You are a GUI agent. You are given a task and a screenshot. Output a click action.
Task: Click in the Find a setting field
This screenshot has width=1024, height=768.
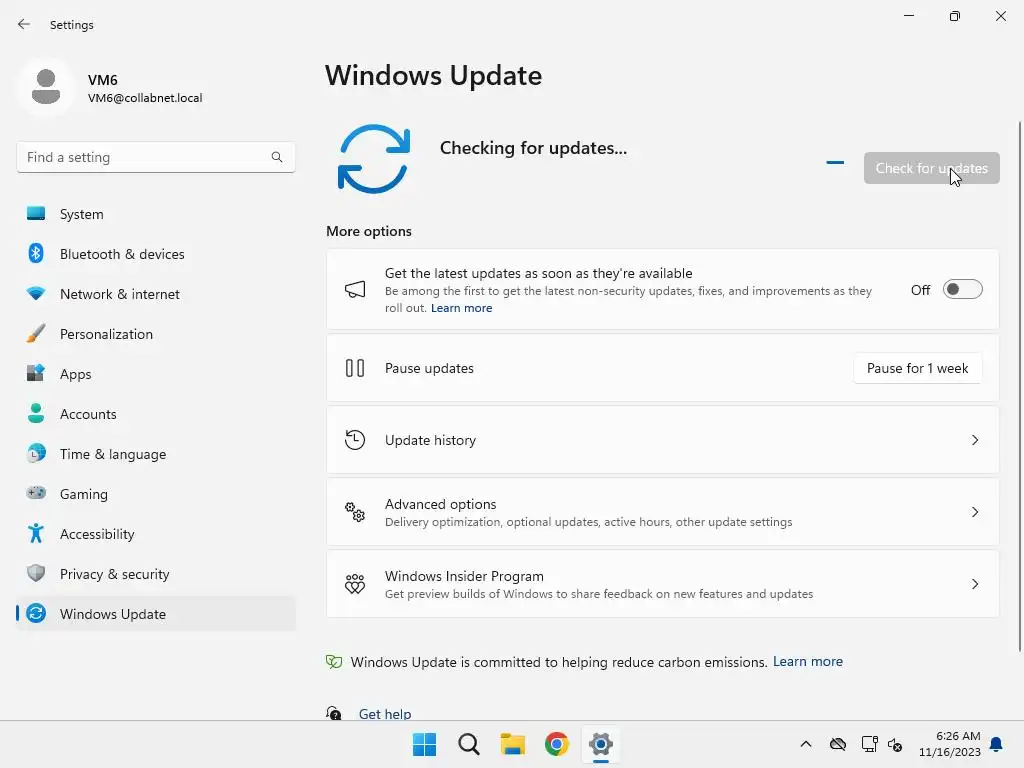click(155, 157)
